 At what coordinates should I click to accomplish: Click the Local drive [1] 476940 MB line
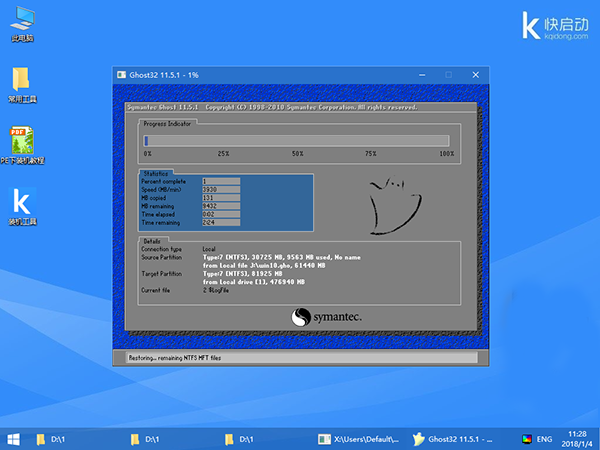tap(254, 282)
